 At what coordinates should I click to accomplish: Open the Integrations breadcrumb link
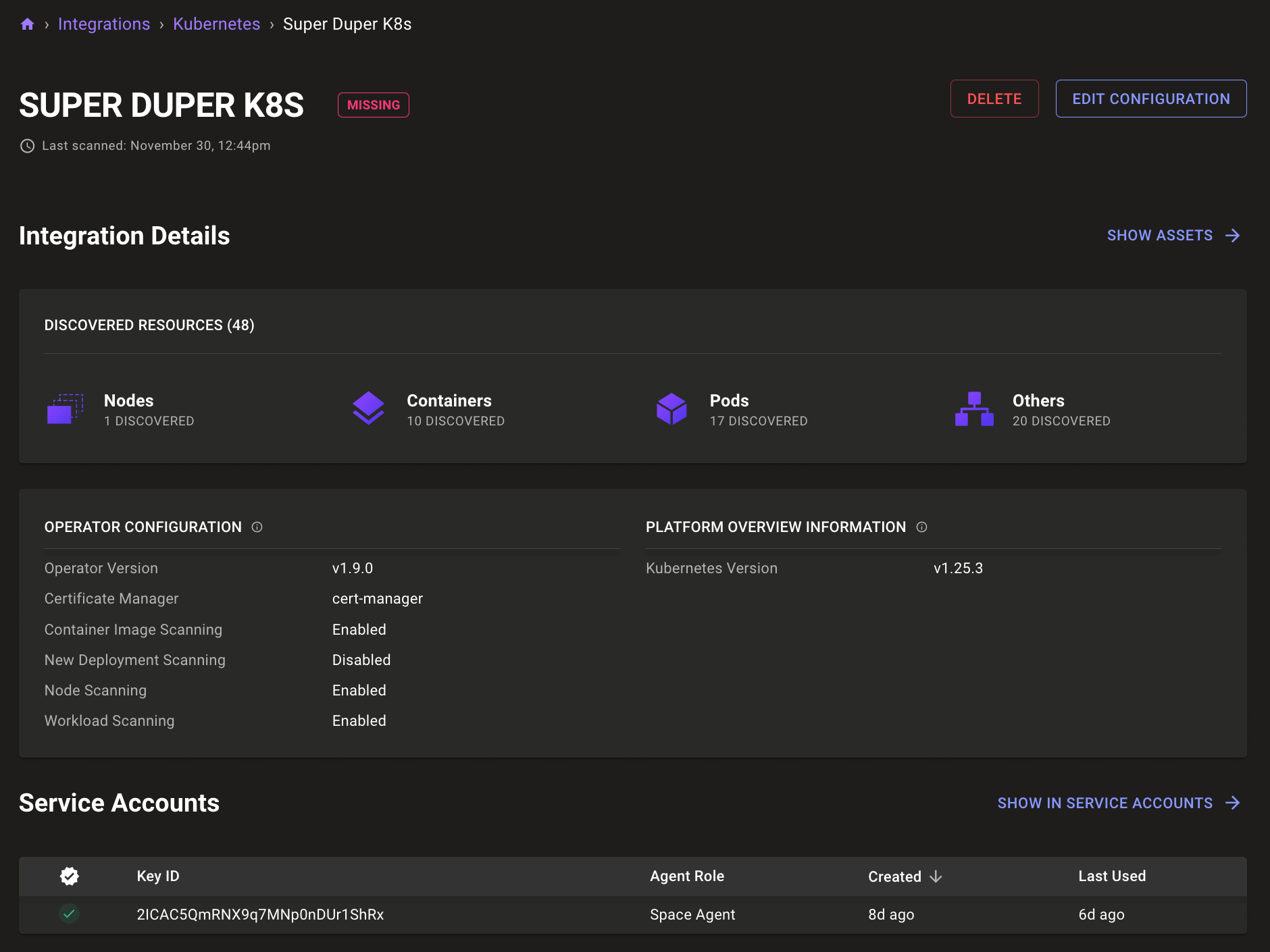point(104,23)
